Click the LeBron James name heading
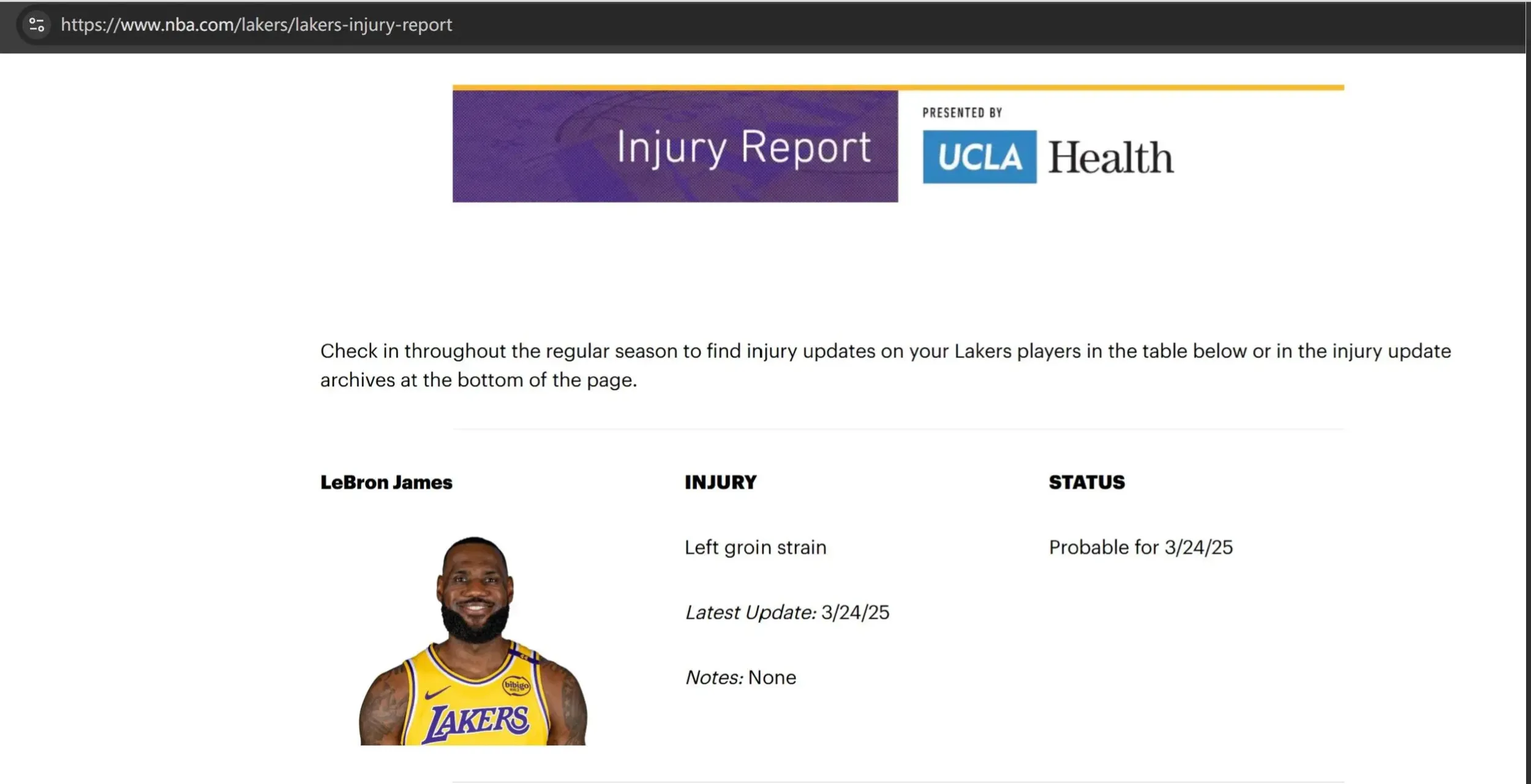Screen dimensions: 1531x784 pos(386,482)
